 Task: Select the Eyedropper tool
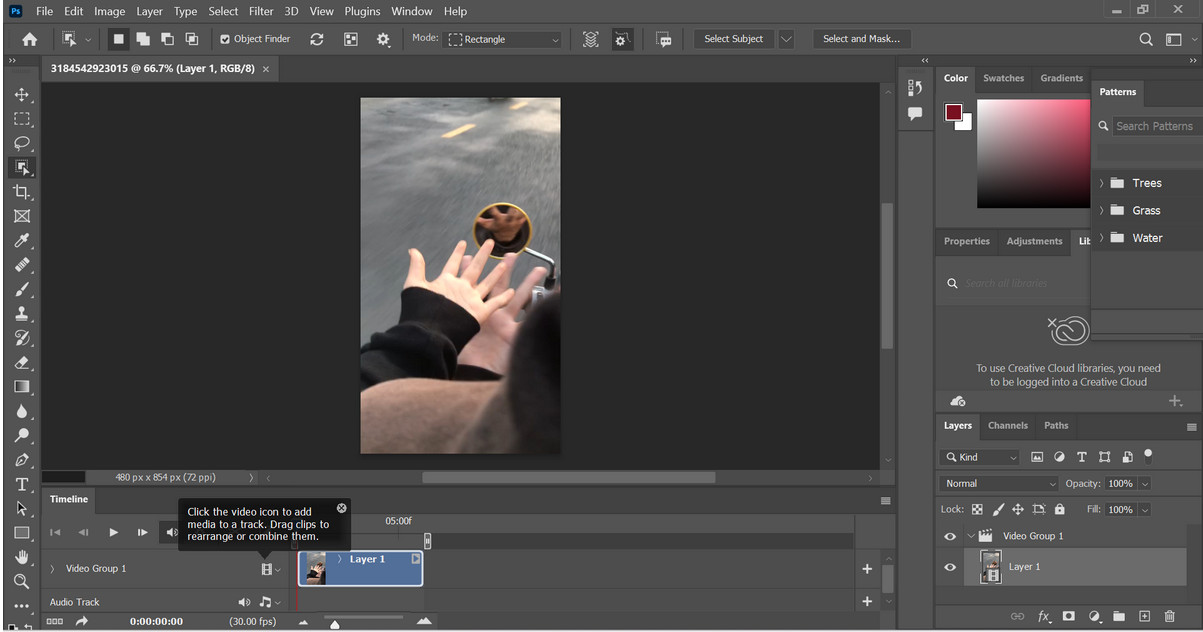[21, 241]
